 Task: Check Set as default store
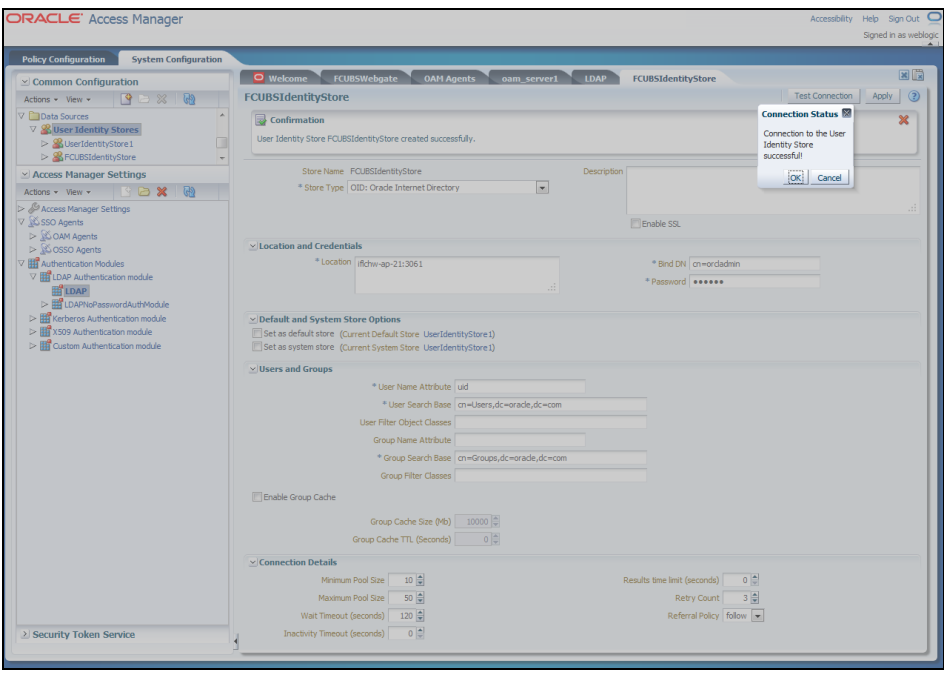[x=257, y=333]
